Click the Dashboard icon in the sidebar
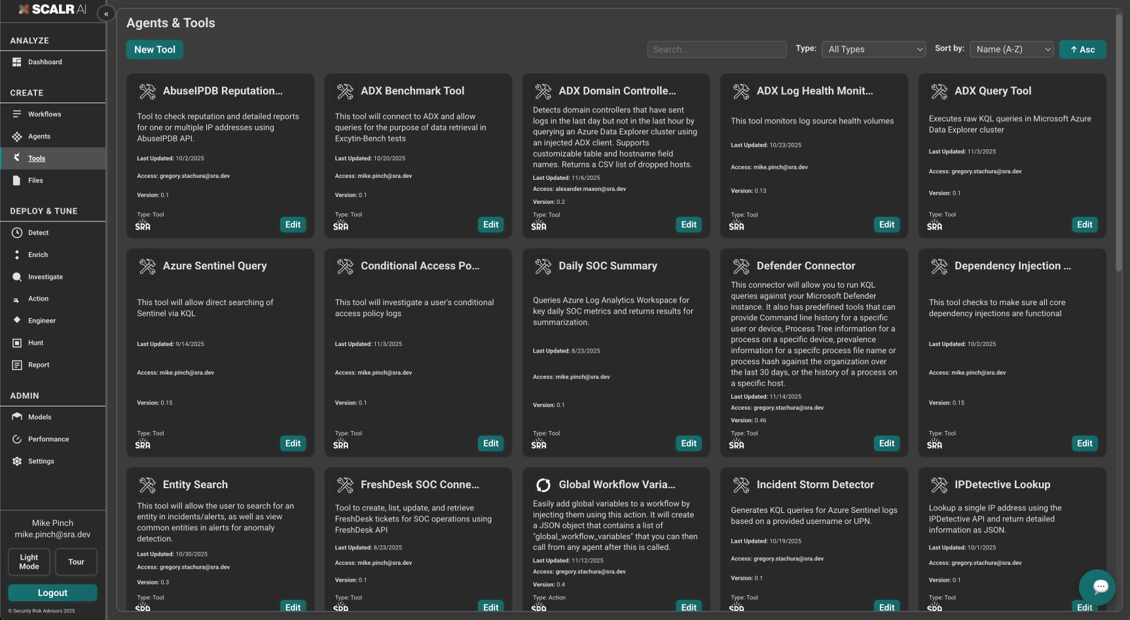 17,62
